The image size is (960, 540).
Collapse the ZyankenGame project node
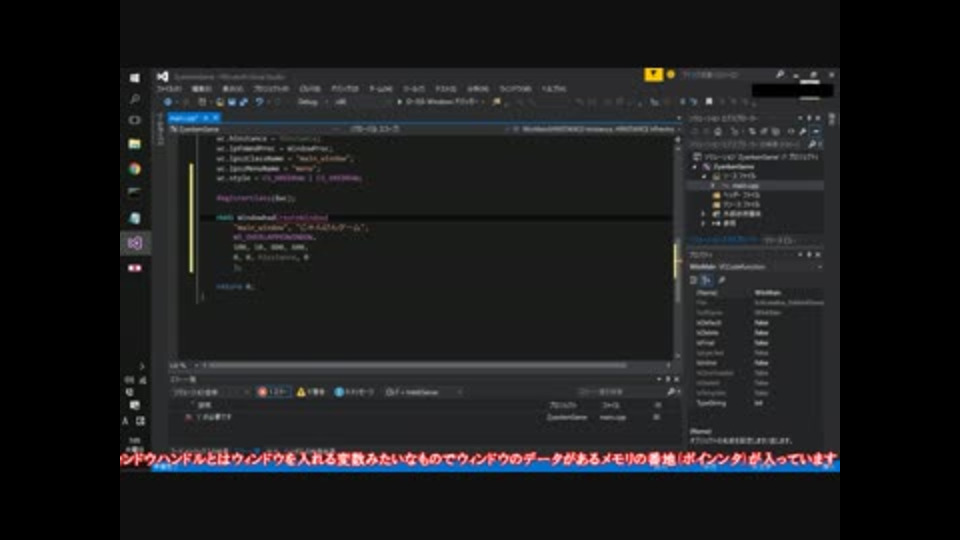(695, 167)
